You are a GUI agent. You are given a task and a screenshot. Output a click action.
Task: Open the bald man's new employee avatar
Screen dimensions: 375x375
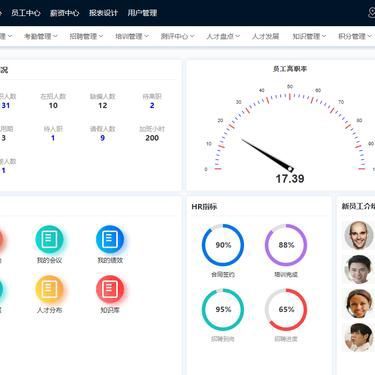pos(359,235)
